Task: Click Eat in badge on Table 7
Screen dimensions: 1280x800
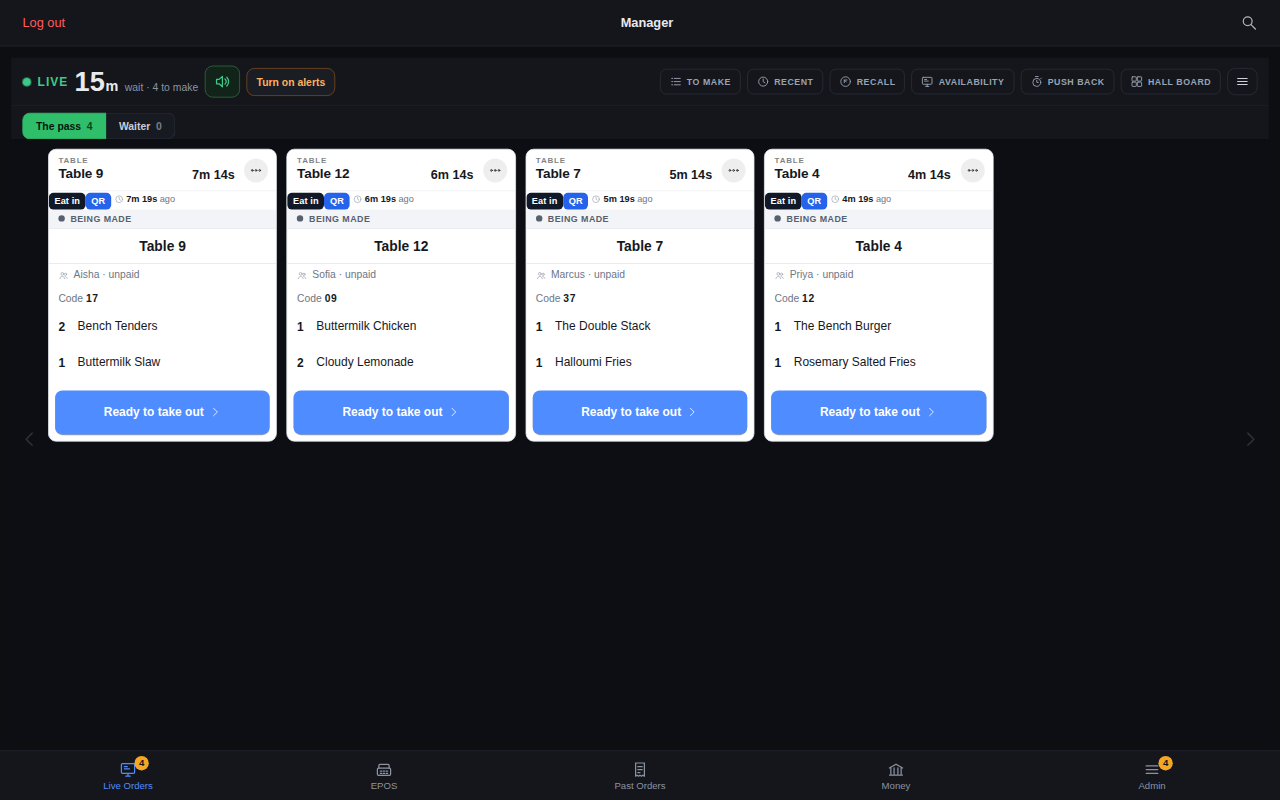Action: tap(545, 201)
